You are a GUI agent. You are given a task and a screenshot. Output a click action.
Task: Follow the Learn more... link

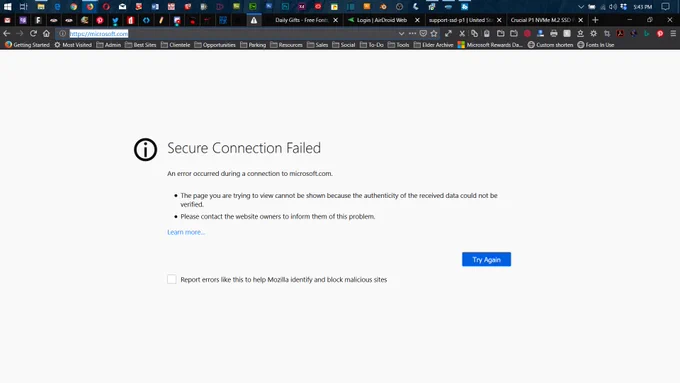pos(186,232)
